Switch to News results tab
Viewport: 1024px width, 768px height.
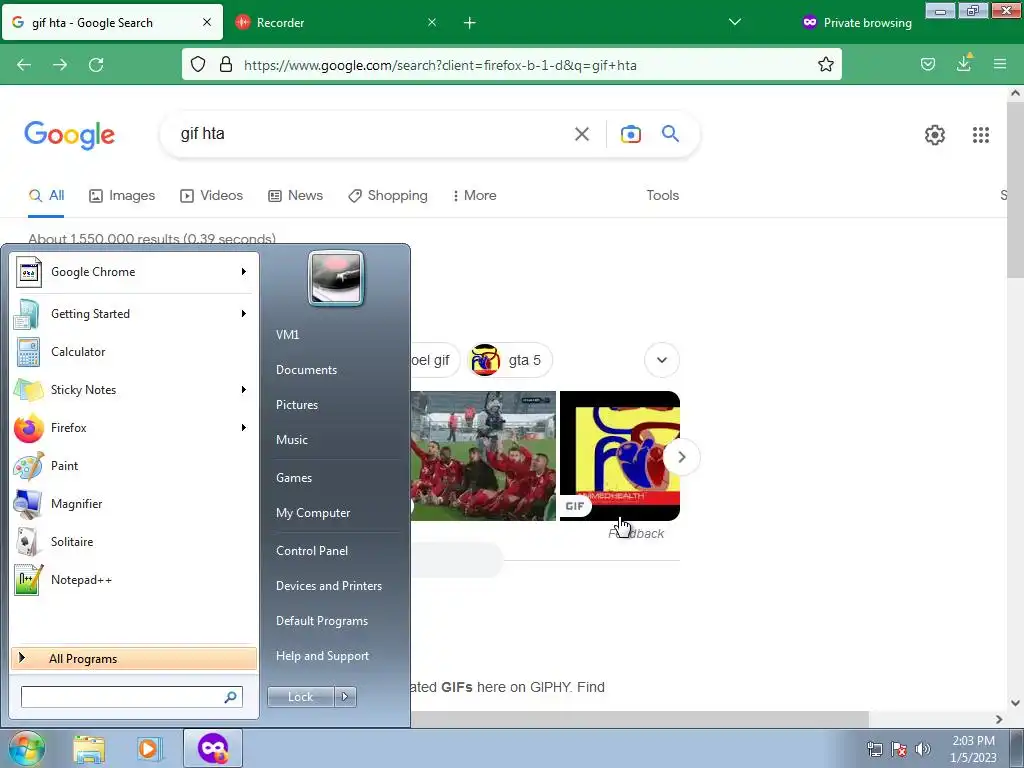point(296,195)
